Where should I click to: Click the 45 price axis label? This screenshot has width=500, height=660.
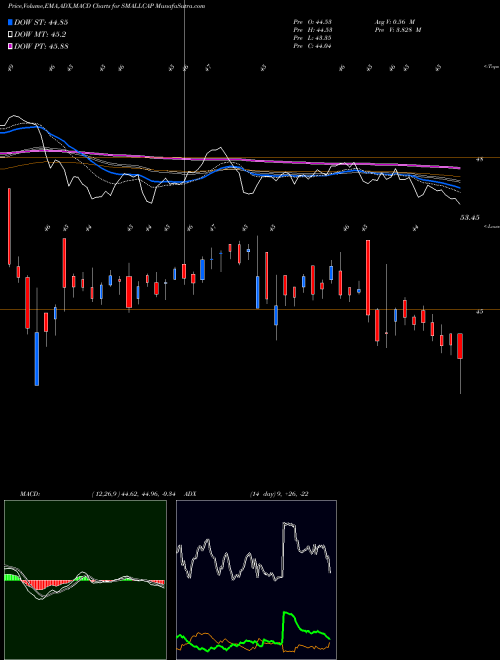click(x=479, y=312)
